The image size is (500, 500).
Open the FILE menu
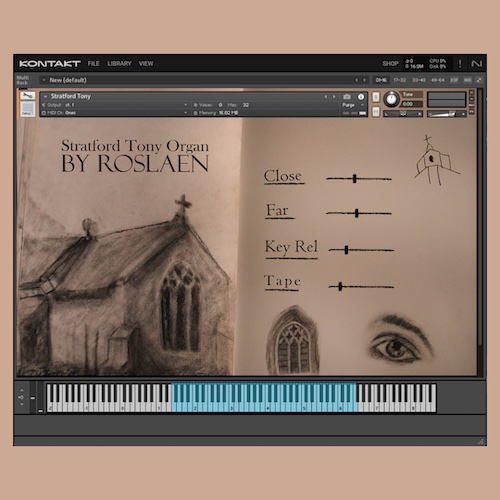[93, 63]
